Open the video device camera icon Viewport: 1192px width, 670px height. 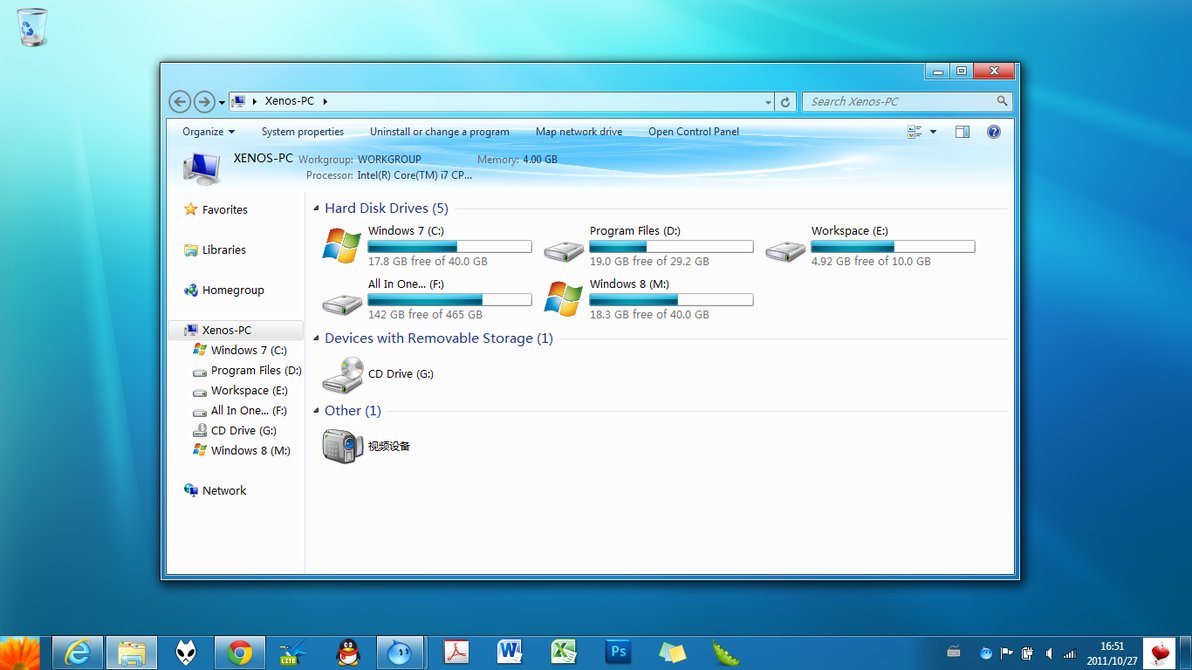click(x=342, y=446)
